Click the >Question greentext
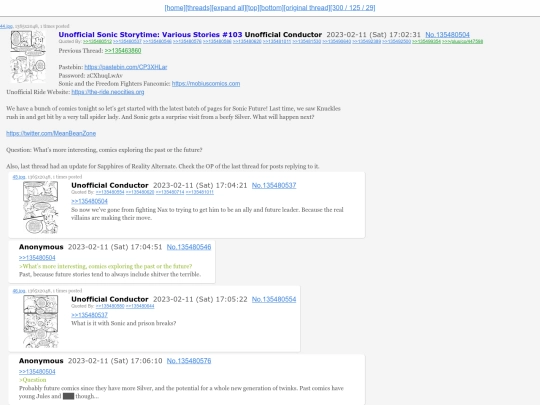Viewport: 540px width, 405px height. pyautogui.click(x=33, y=380)
